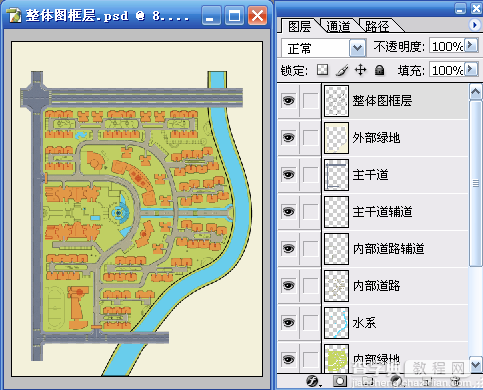Open the 不透明度 opacity slider arrow

(x=471, y=45)
